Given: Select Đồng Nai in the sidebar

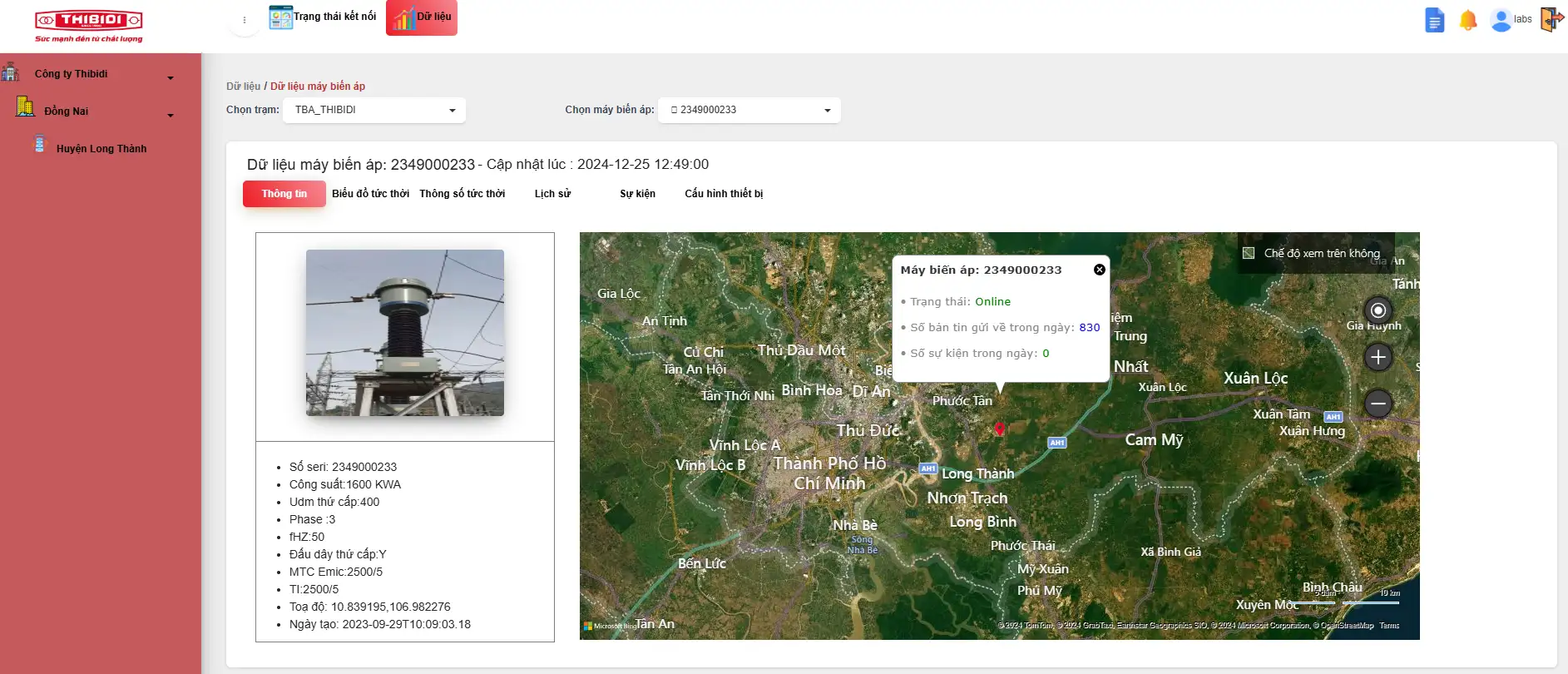Looking at the screenshot, I should pyautogui.click(x=67, y=112).
